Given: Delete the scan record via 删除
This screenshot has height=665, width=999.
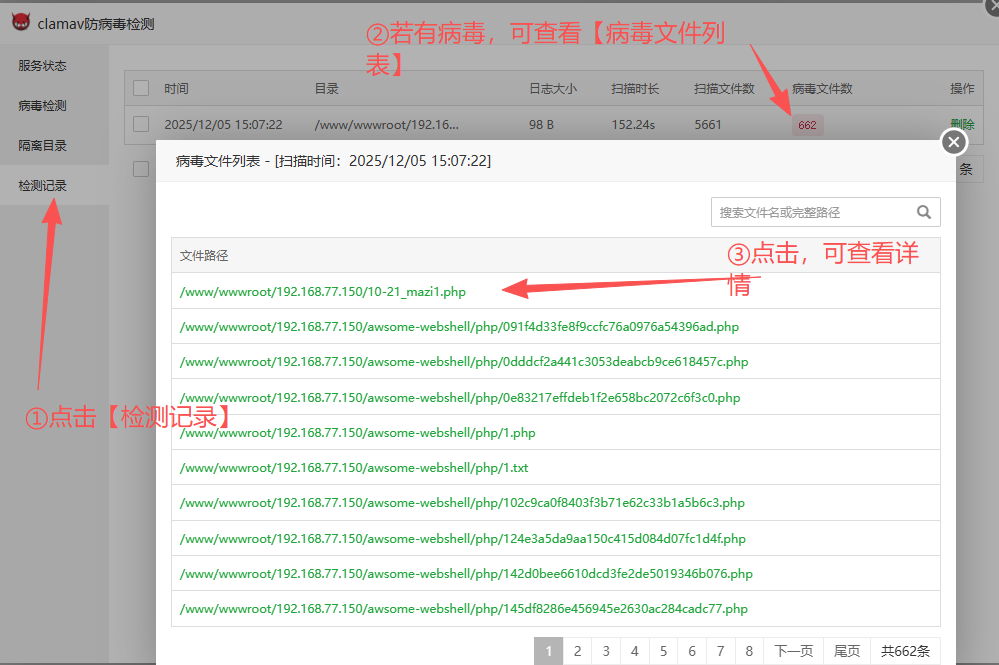Looking at the screenshot, I should click(961, 125).
